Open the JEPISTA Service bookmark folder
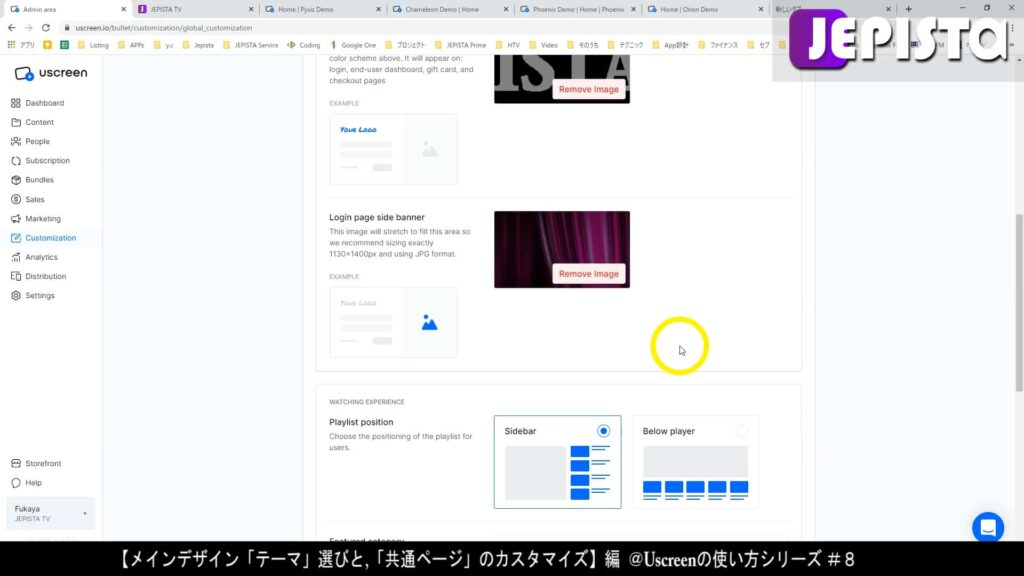 250,45
